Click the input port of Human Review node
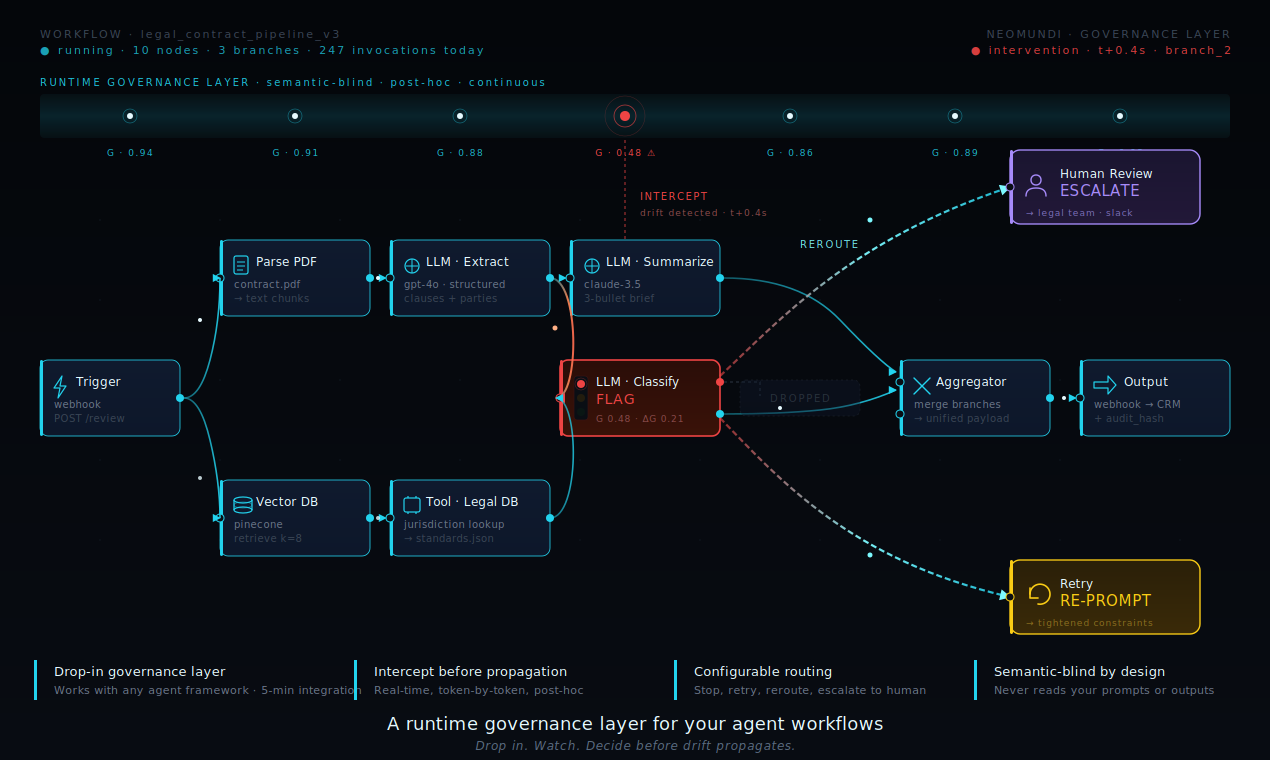This screenshot has height=760, width=1270. click(1010, 187)
